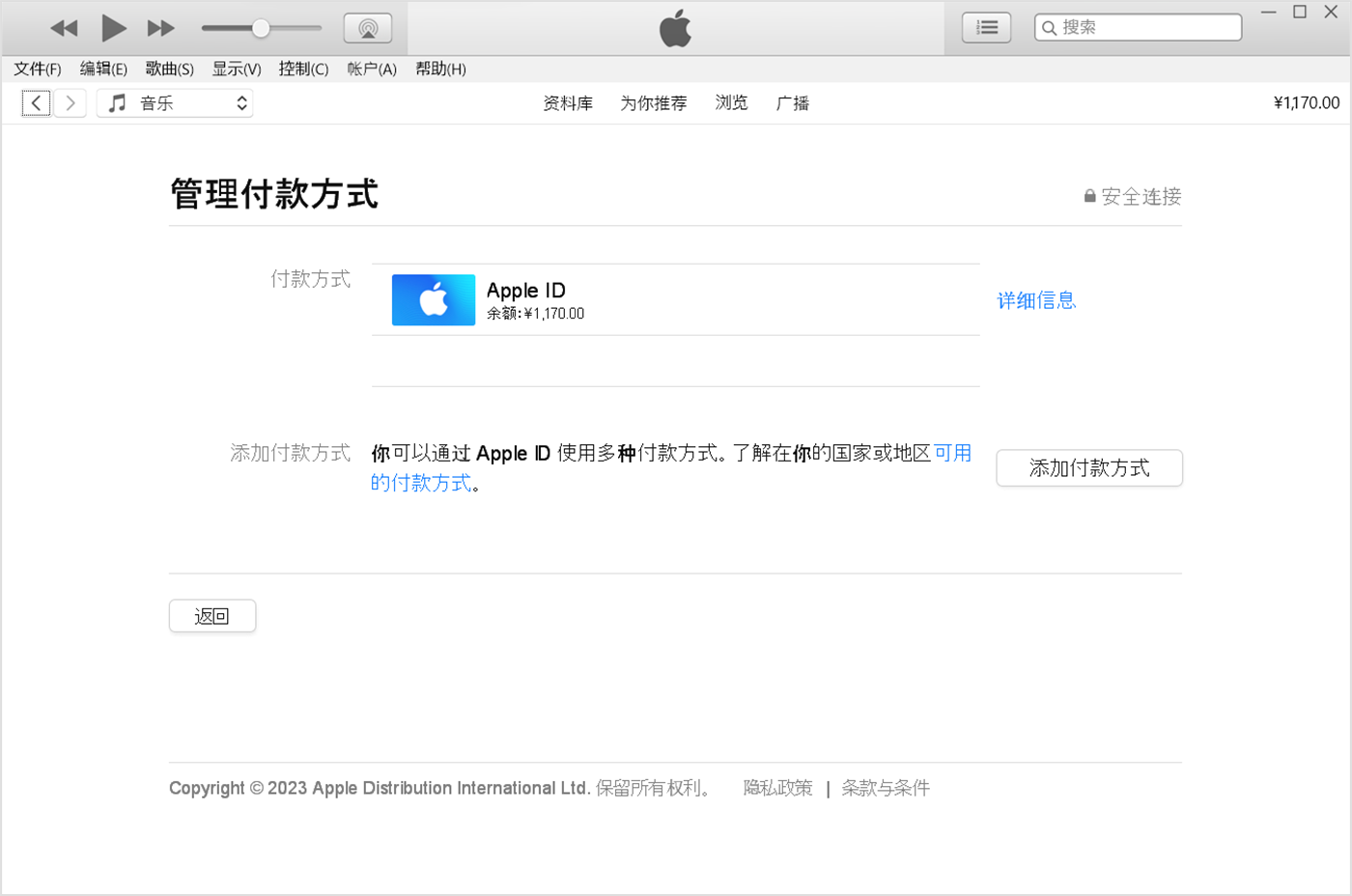The height and width of the screenshot is (896, 1352).
Task: Click the 添加付款方式 button
Action: pos(1088,468)
